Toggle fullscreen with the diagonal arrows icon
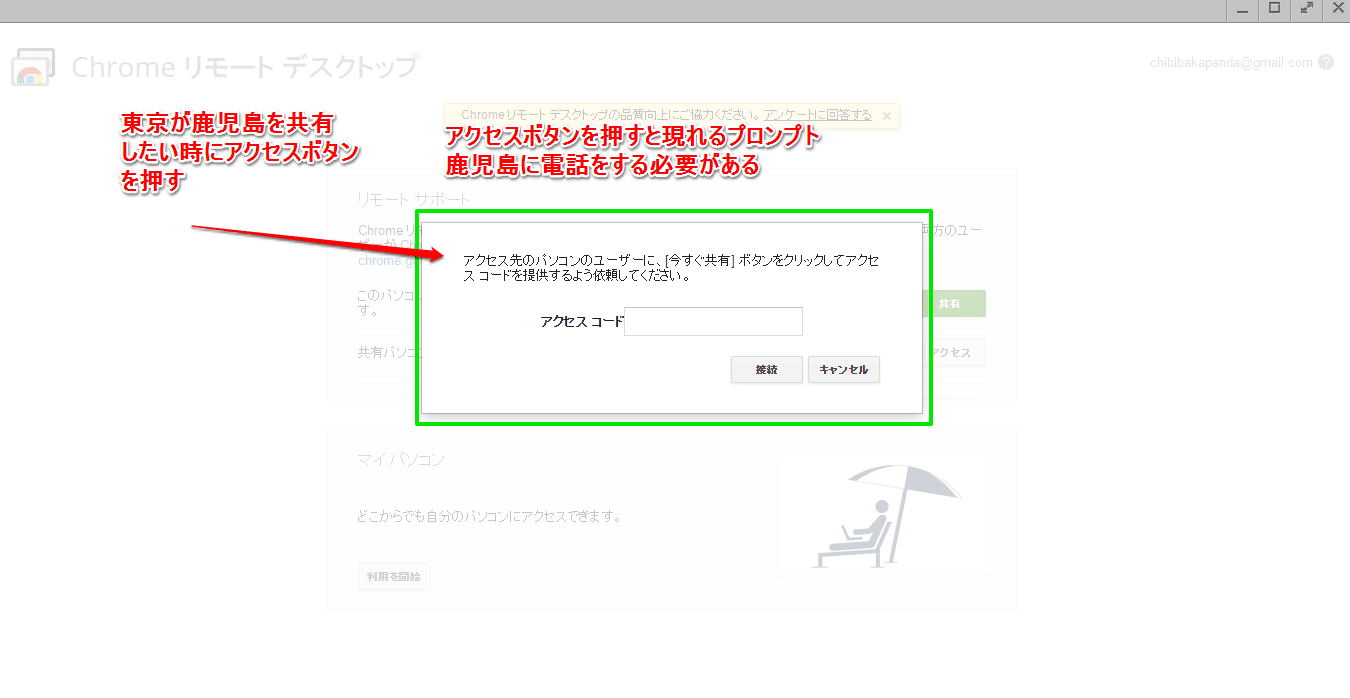Screen dimensions: 1350x698 pos(1306,9)
